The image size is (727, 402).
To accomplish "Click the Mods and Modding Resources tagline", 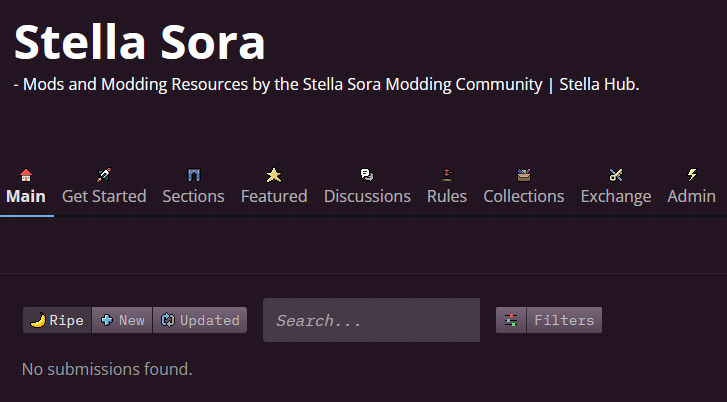I will 326,84.
